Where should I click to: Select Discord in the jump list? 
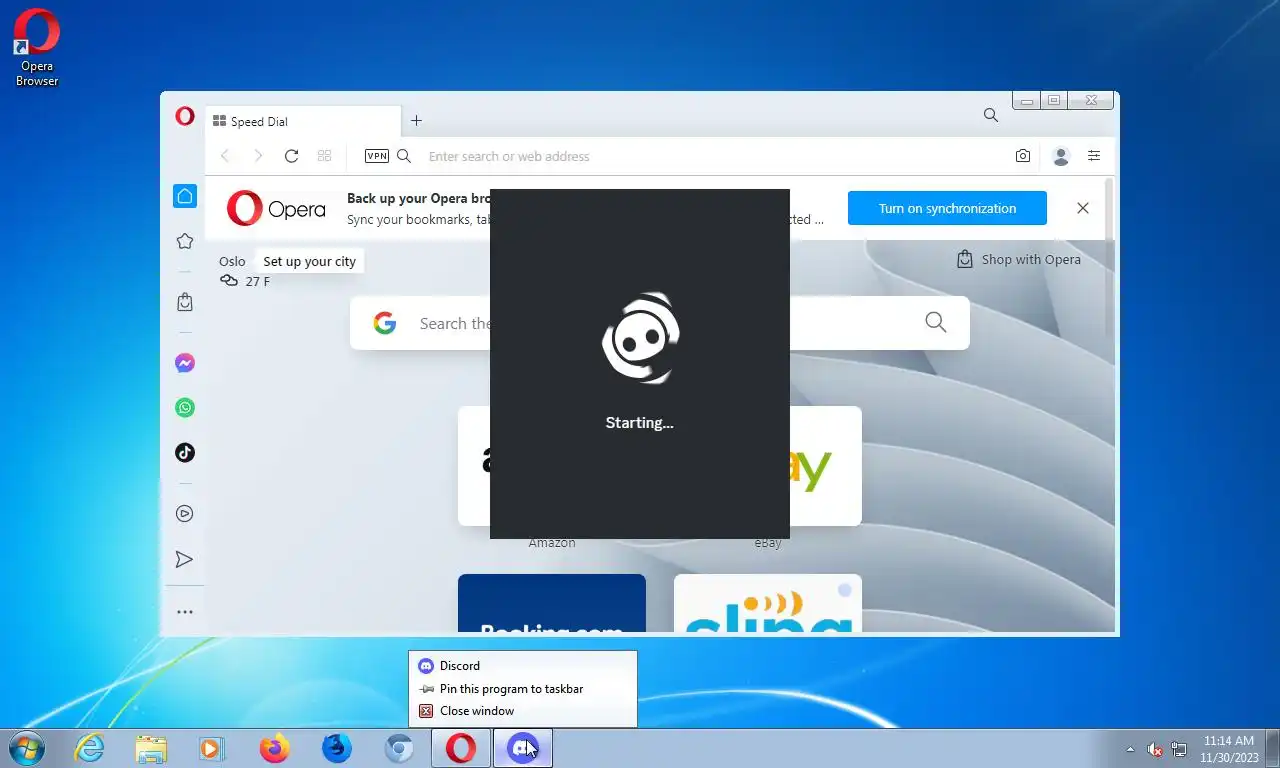click(523, 665)
